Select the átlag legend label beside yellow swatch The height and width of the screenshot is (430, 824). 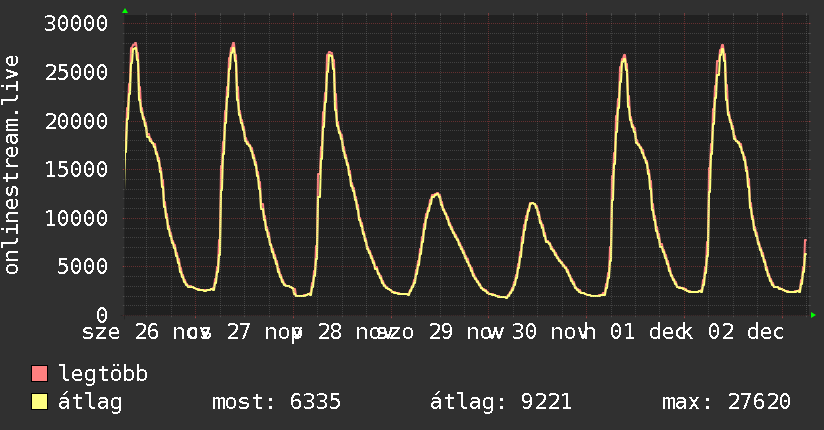pos(90,402)
